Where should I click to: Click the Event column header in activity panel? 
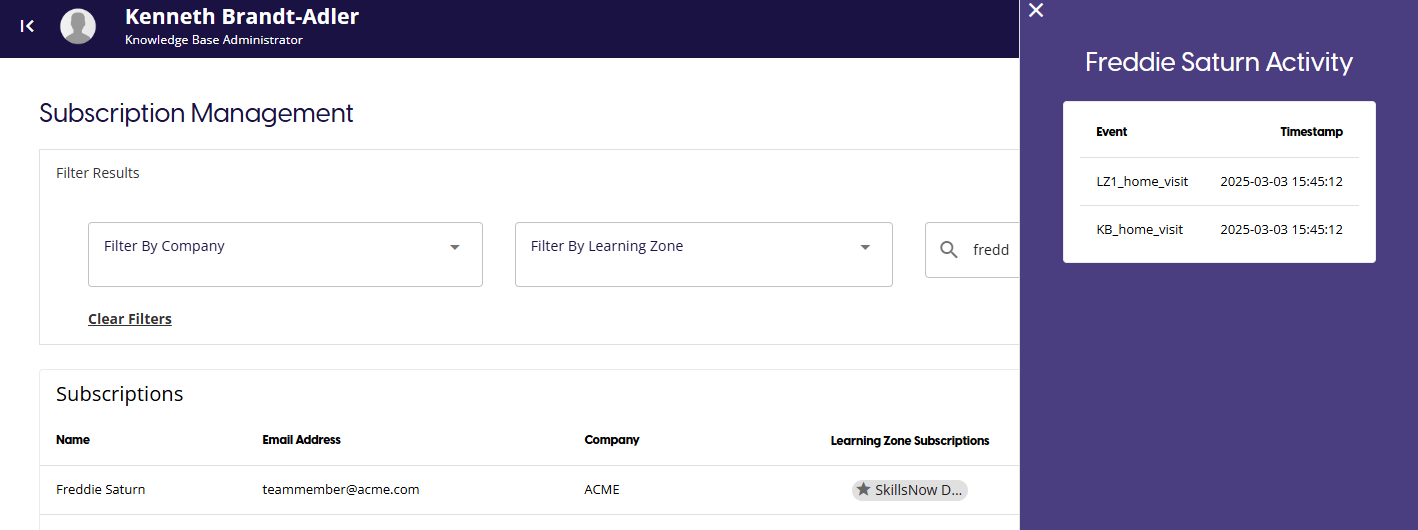click(x=1111, y=132)
